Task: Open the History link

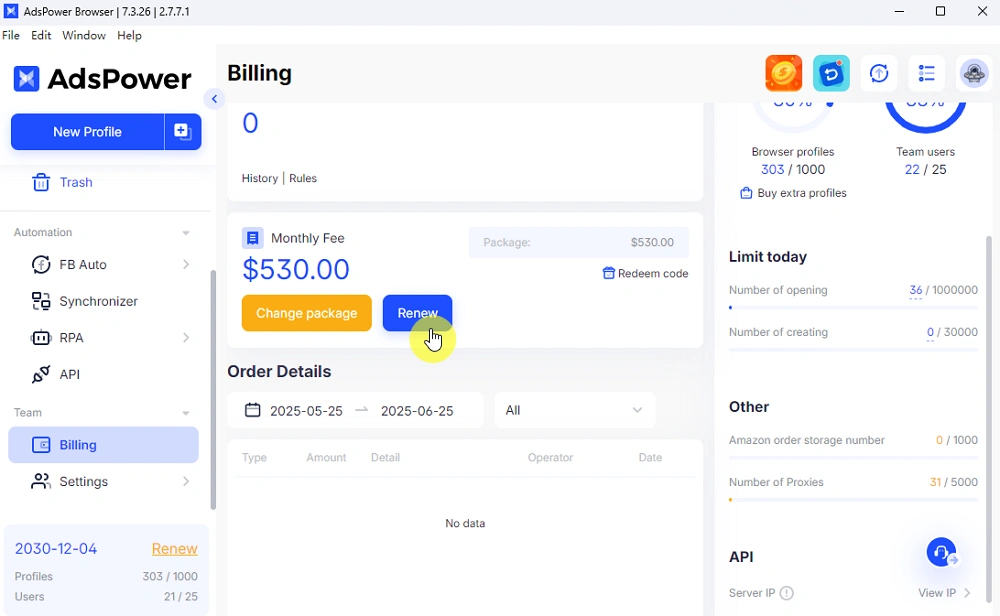Action: 260,179
